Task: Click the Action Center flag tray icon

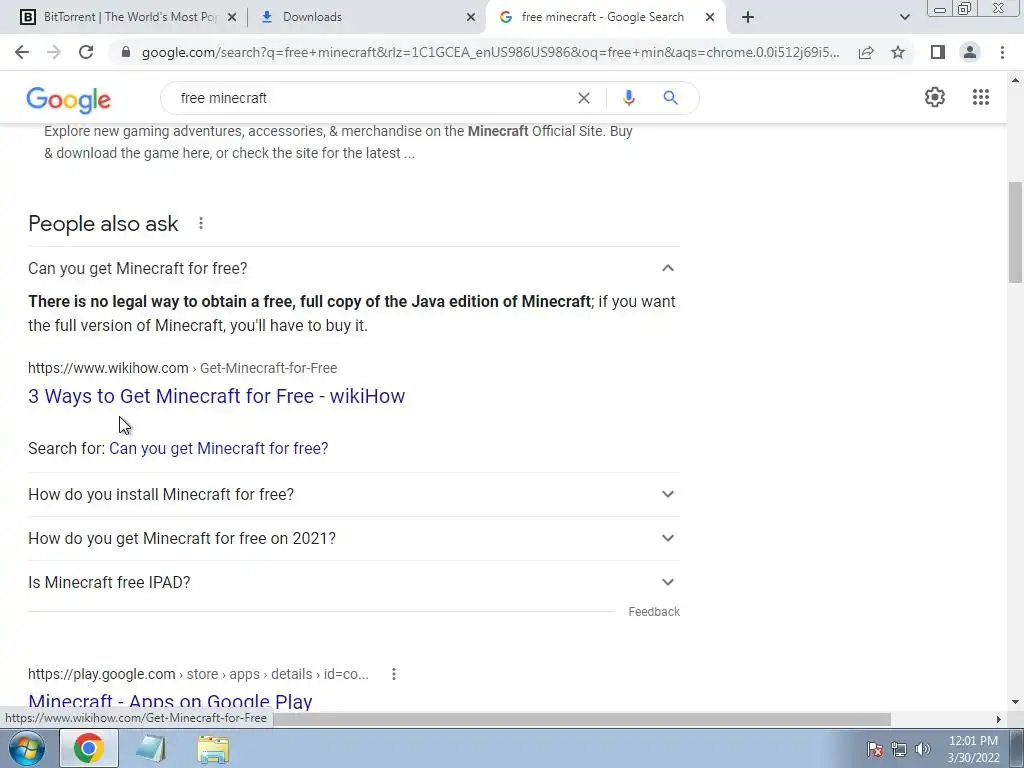Action: click(875, 749)
